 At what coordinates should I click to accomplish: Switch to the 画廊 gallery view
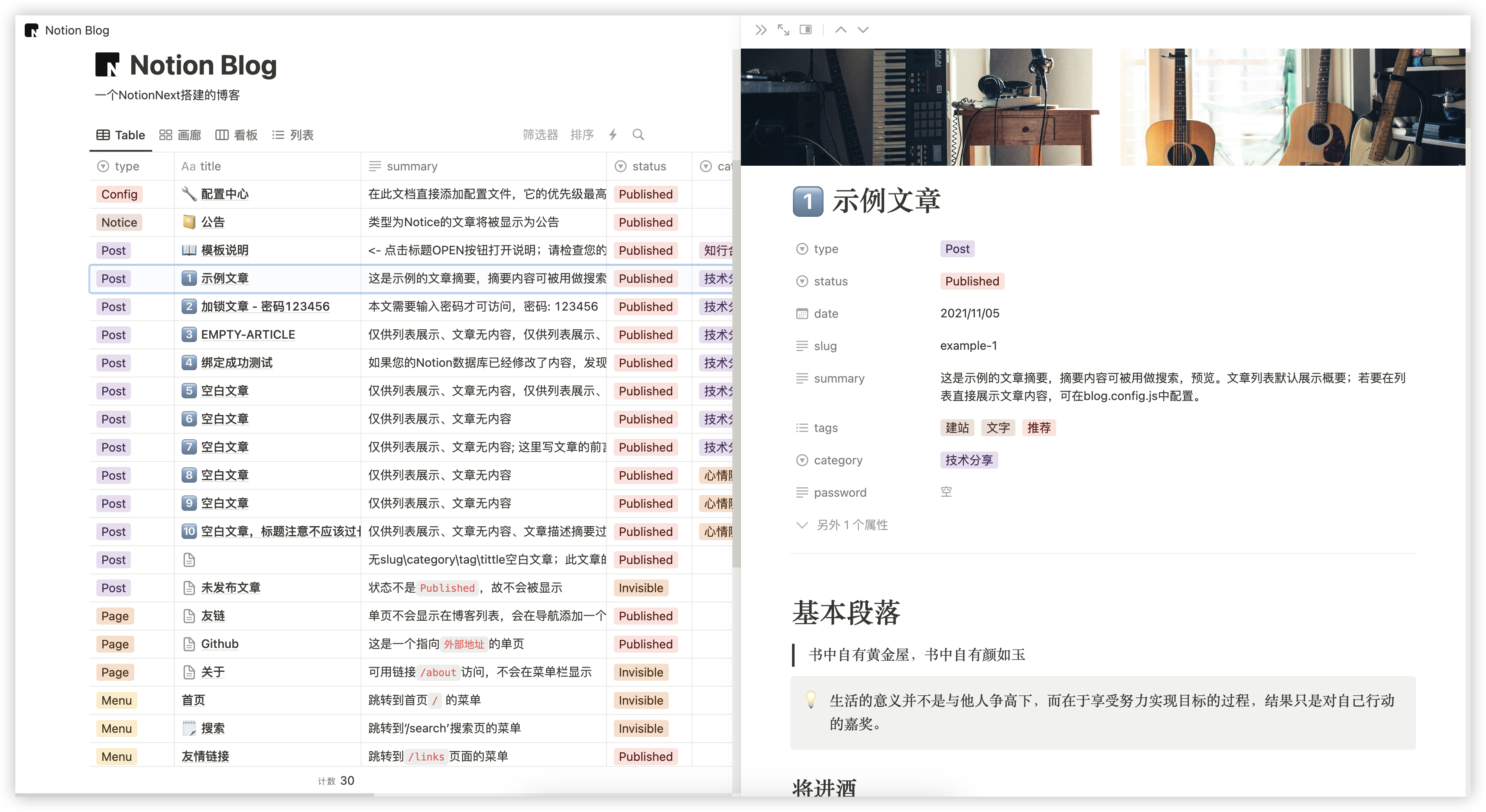(180, 135)
